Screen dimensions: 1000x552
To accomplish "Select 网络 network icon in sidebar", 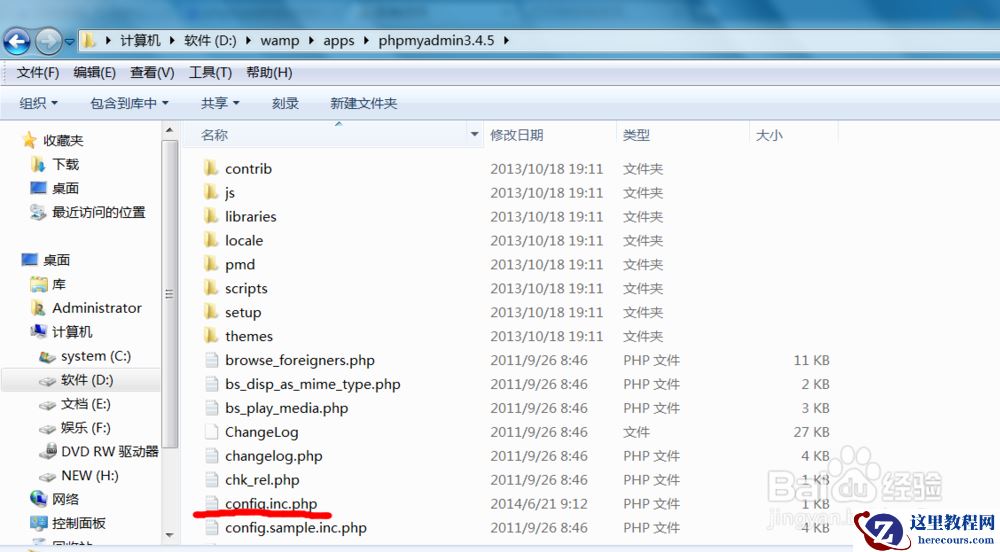I will tap(39, 499).
